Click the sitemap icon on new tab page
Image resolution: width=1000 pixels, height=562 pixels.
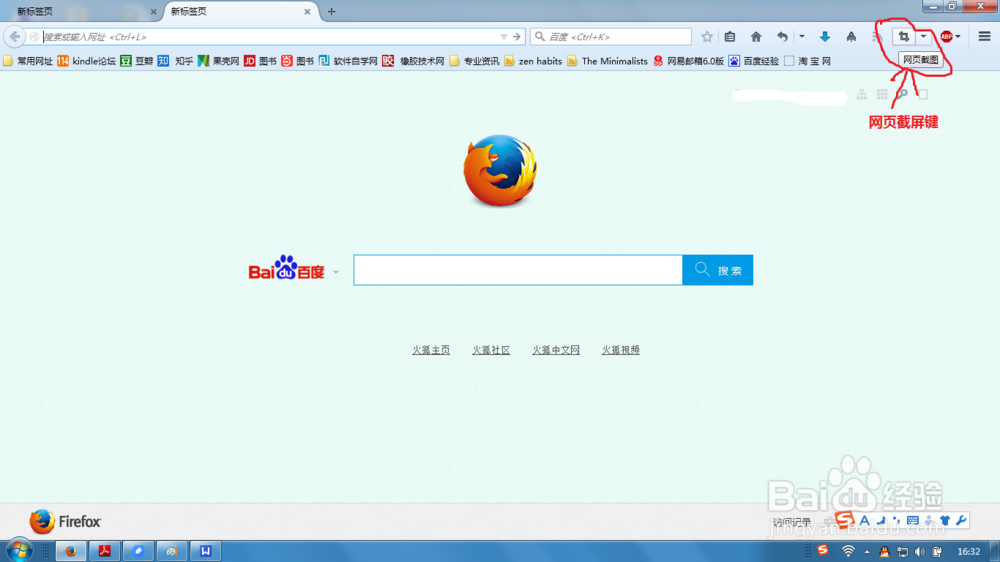(x=862, y=94)
